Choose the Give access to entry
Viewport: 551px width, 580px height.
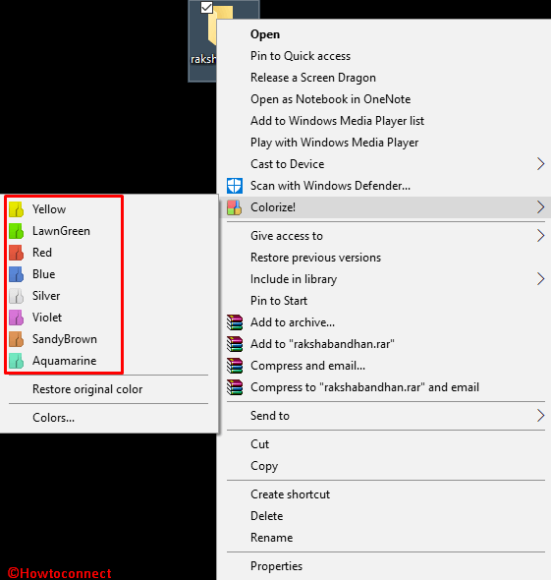pyautogui.click(x=287, y=236)
